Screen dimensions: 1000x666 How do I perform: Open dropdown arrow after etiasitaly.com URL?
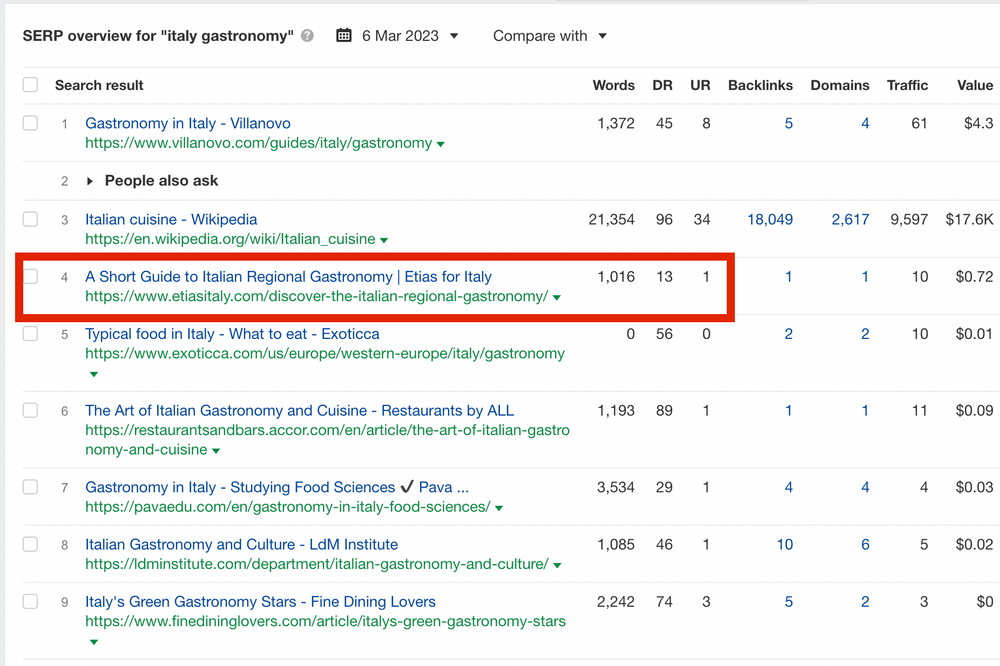pyautogui.click(x=557, y=297)
